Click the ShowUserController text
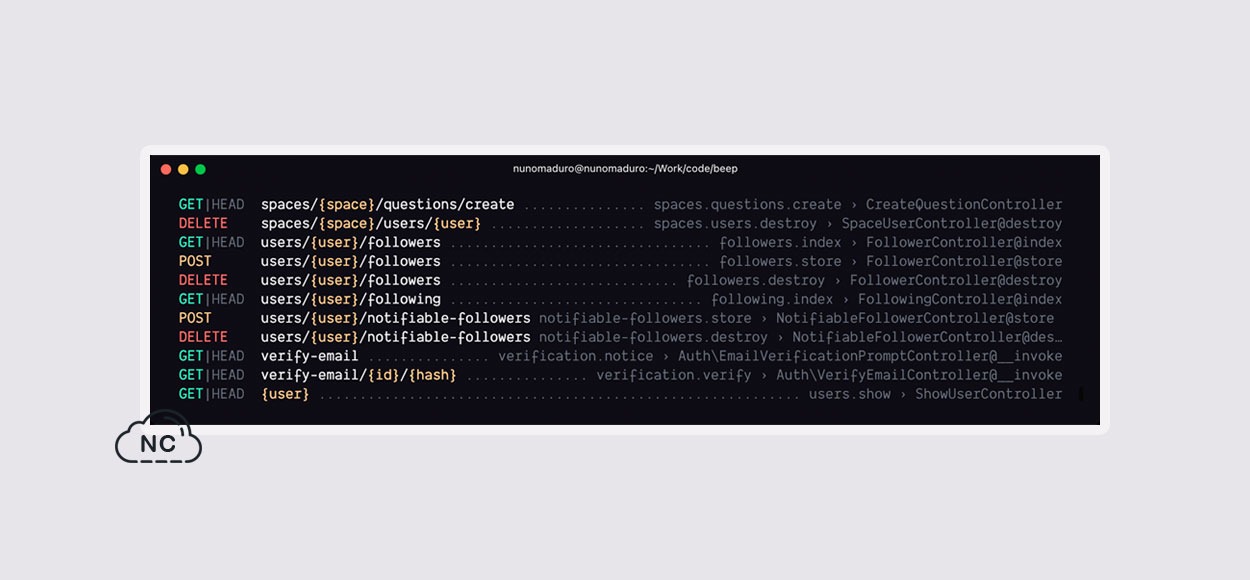The width and height of the screenshot is (1250, 580). click(x=989, y=395)
